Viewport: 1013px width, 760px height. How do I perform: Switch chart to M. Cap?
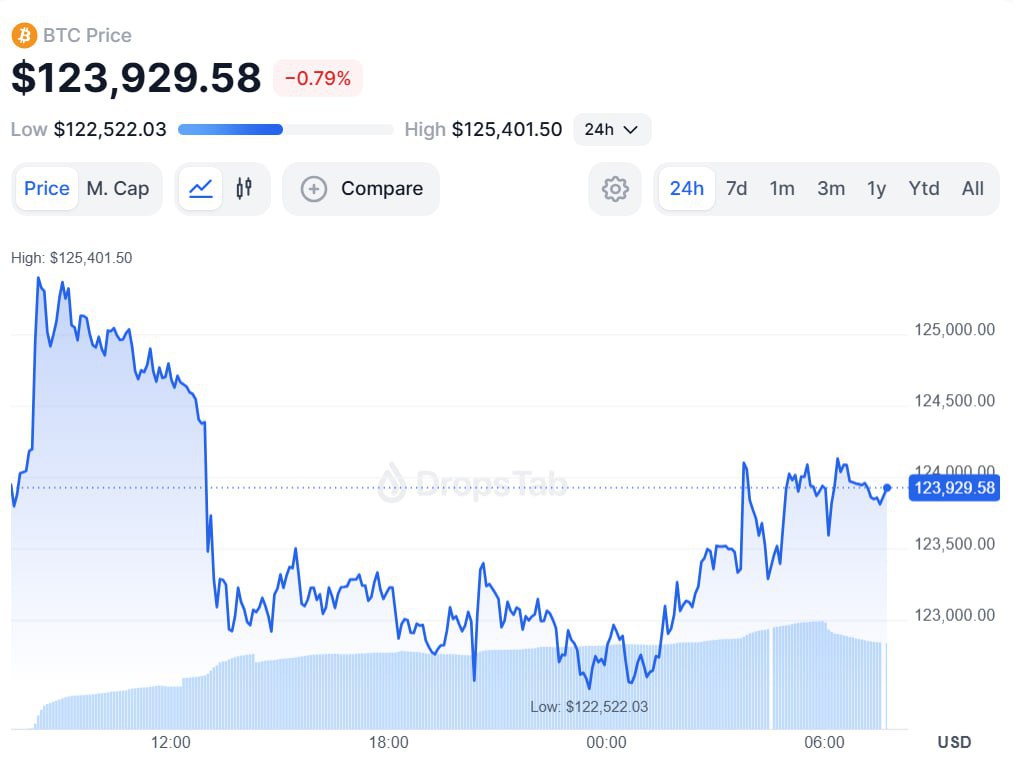pyautogui.click(x=118, y=189)
